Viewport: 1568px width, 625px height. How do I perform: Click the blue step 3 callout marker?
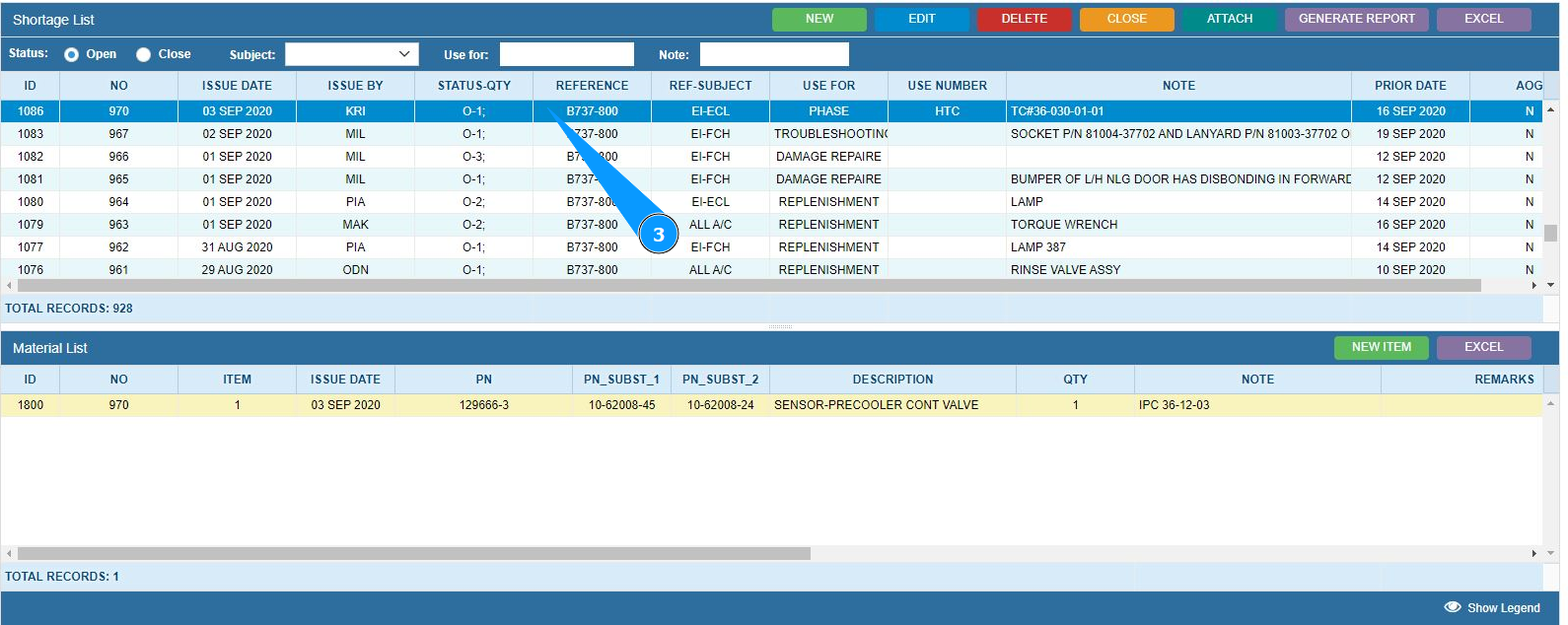pyautogui.click(x=658, y=235)
